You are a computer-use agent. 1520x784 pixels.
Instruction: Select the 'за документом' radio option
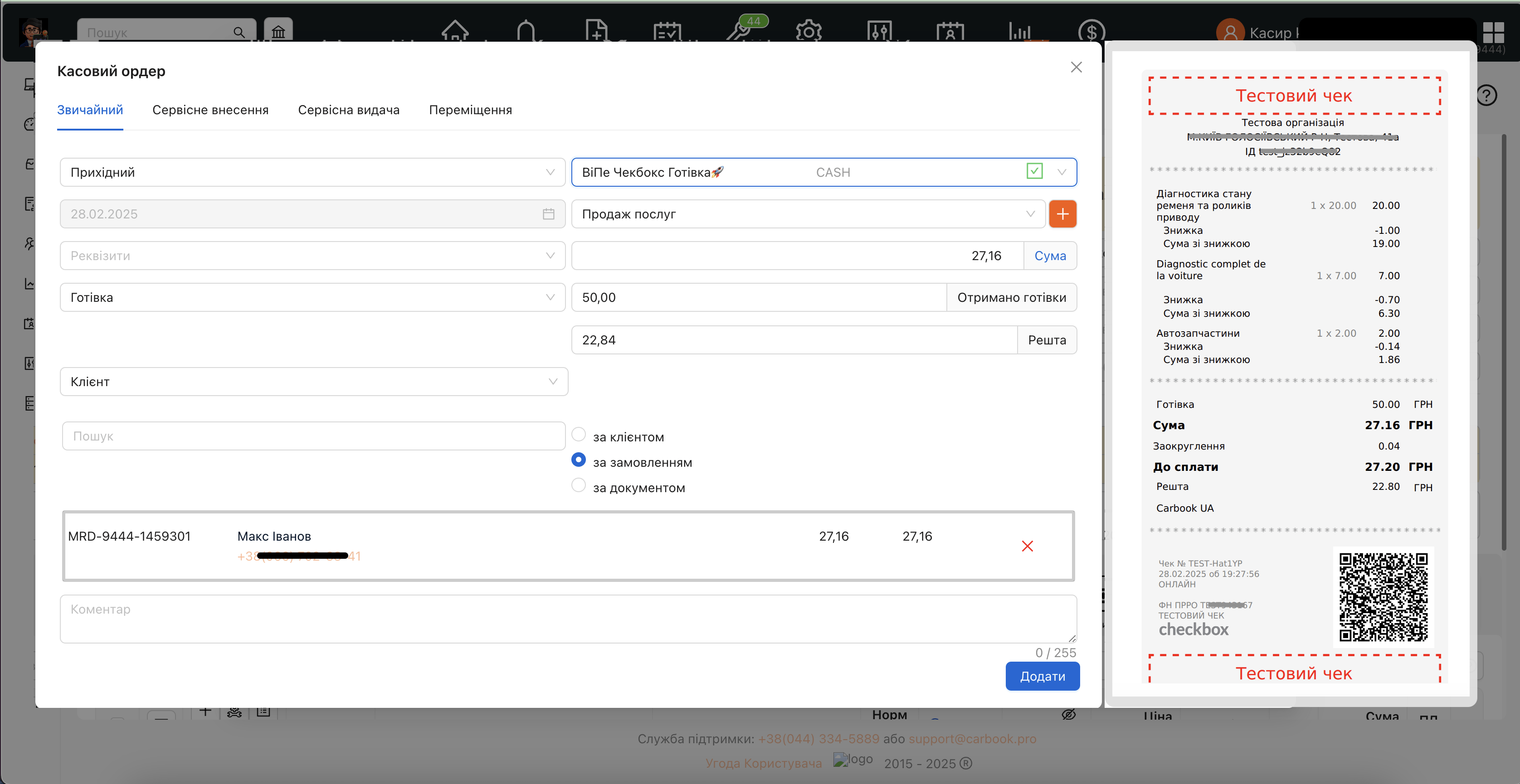coord(578,485)
